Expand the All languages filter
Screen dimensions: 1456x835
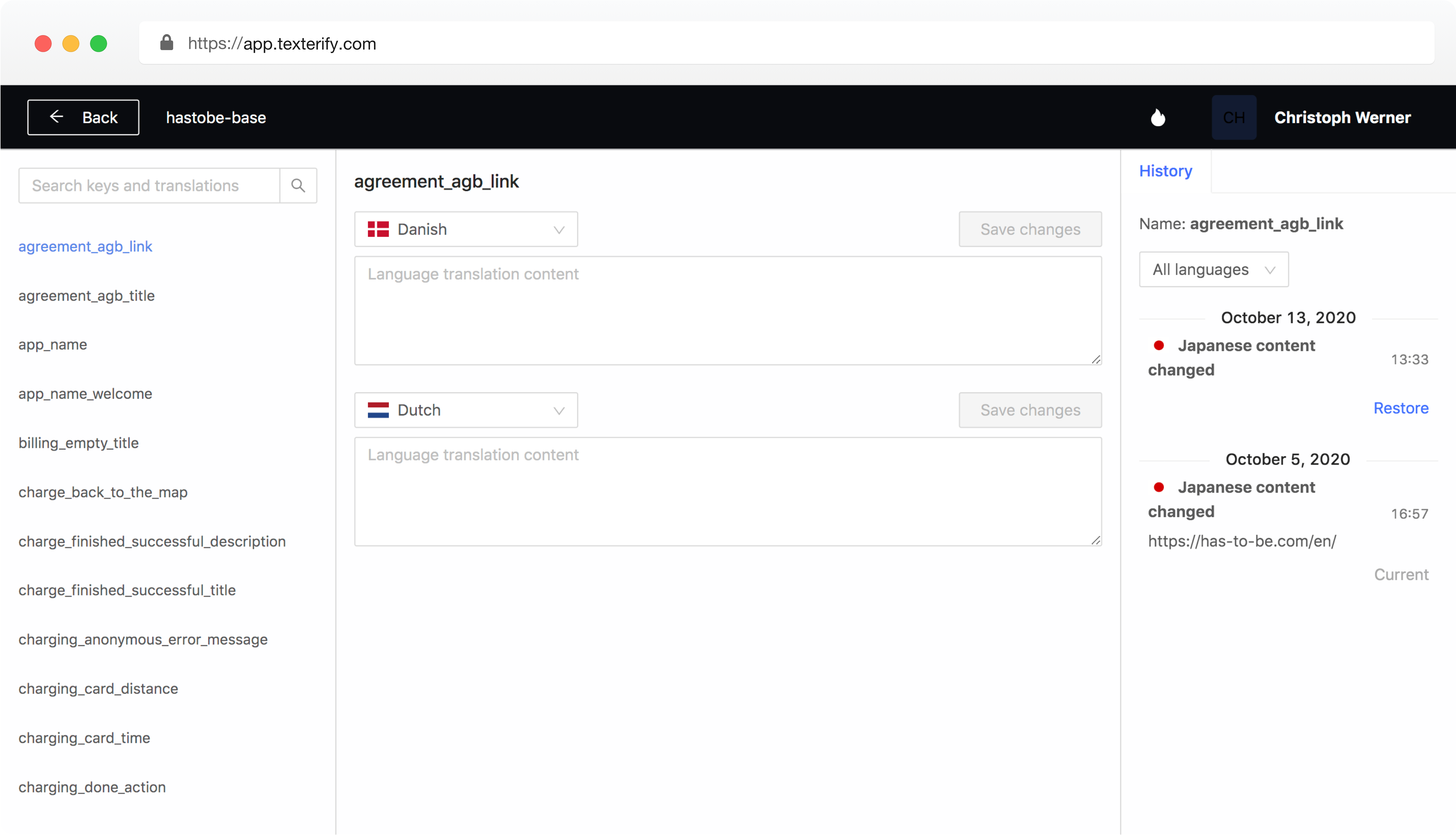click(x=1213, y=270)
